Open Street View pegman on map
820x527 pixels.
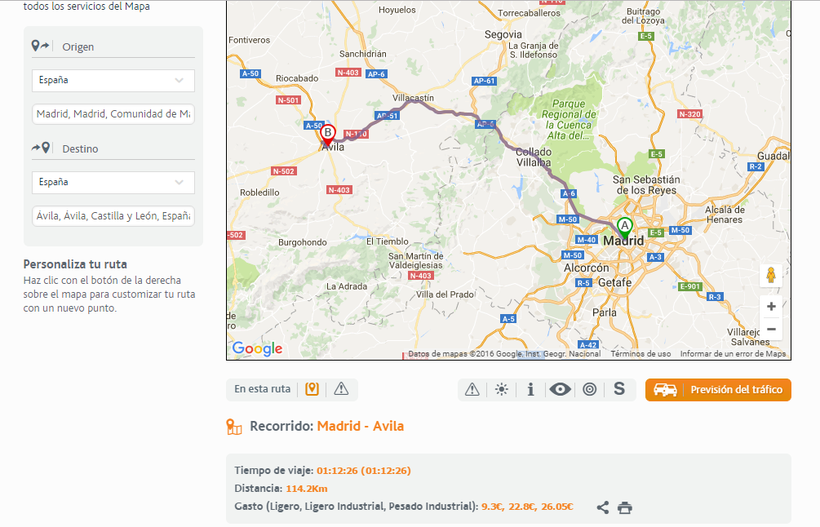pos(771,274)
